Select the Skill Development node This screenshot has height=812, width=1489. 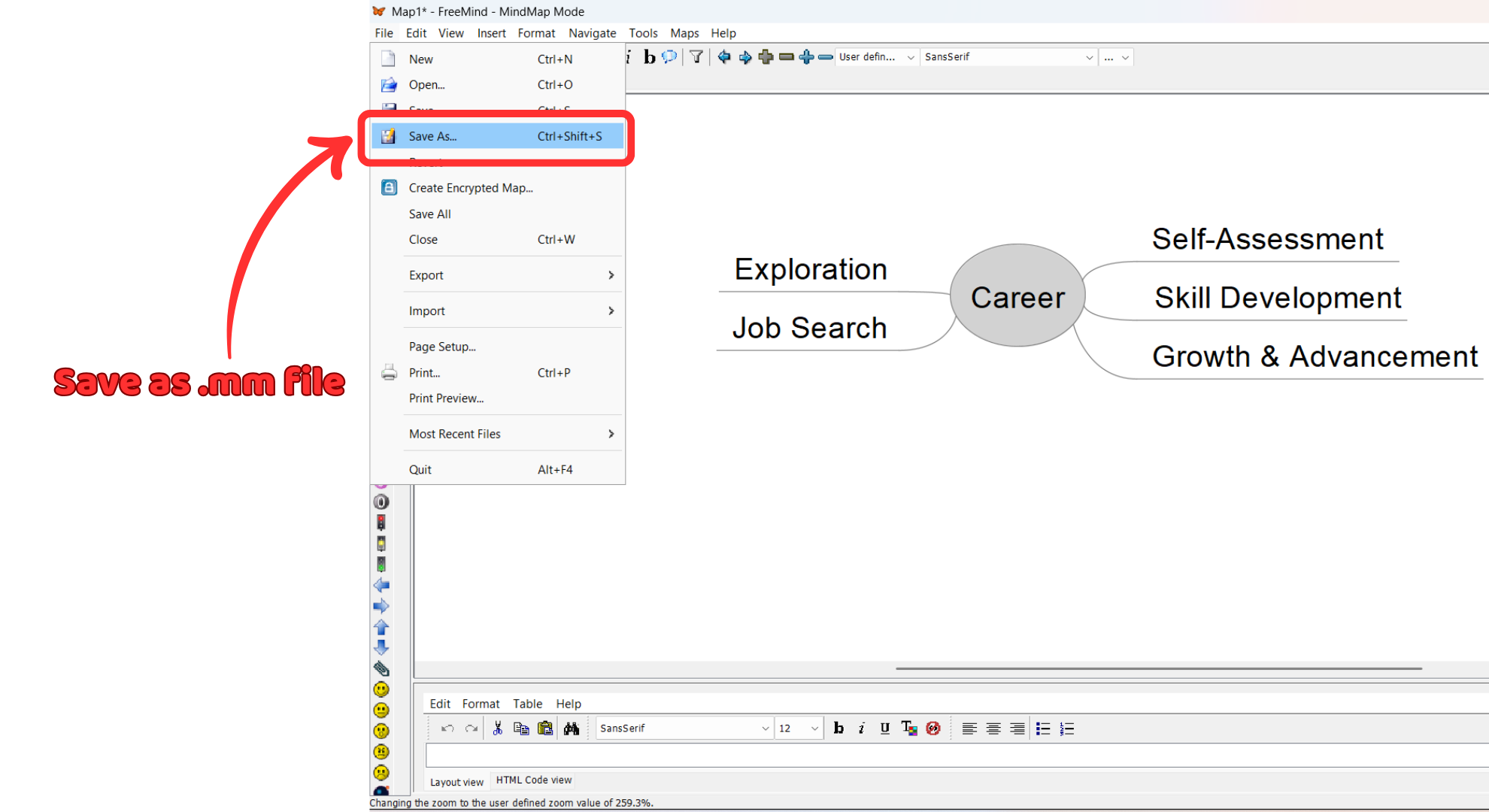click(x=1278, y=298)
